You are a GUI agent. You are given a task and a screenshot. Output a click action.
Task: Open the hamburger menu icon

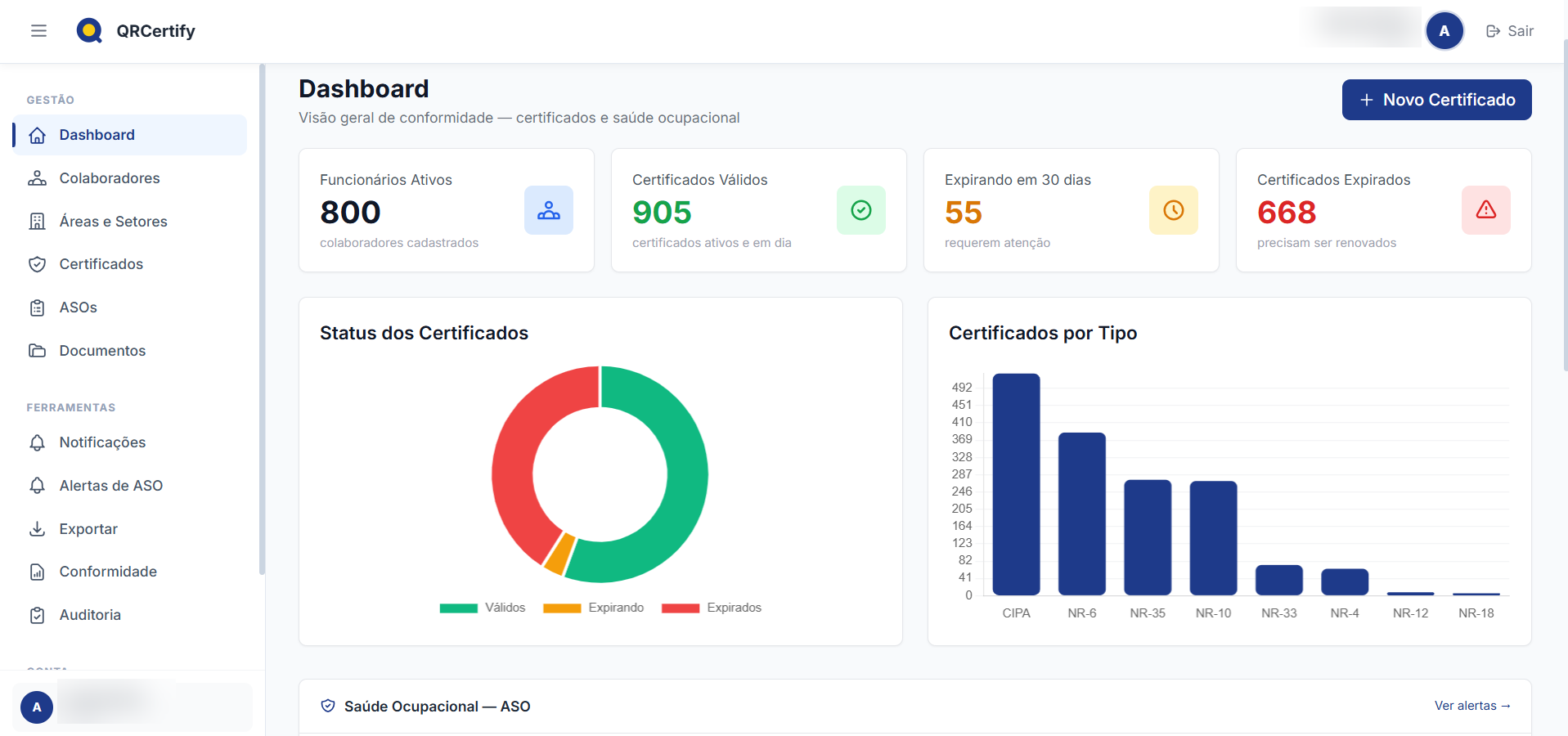pyautogui.click(x=38, y=31)
